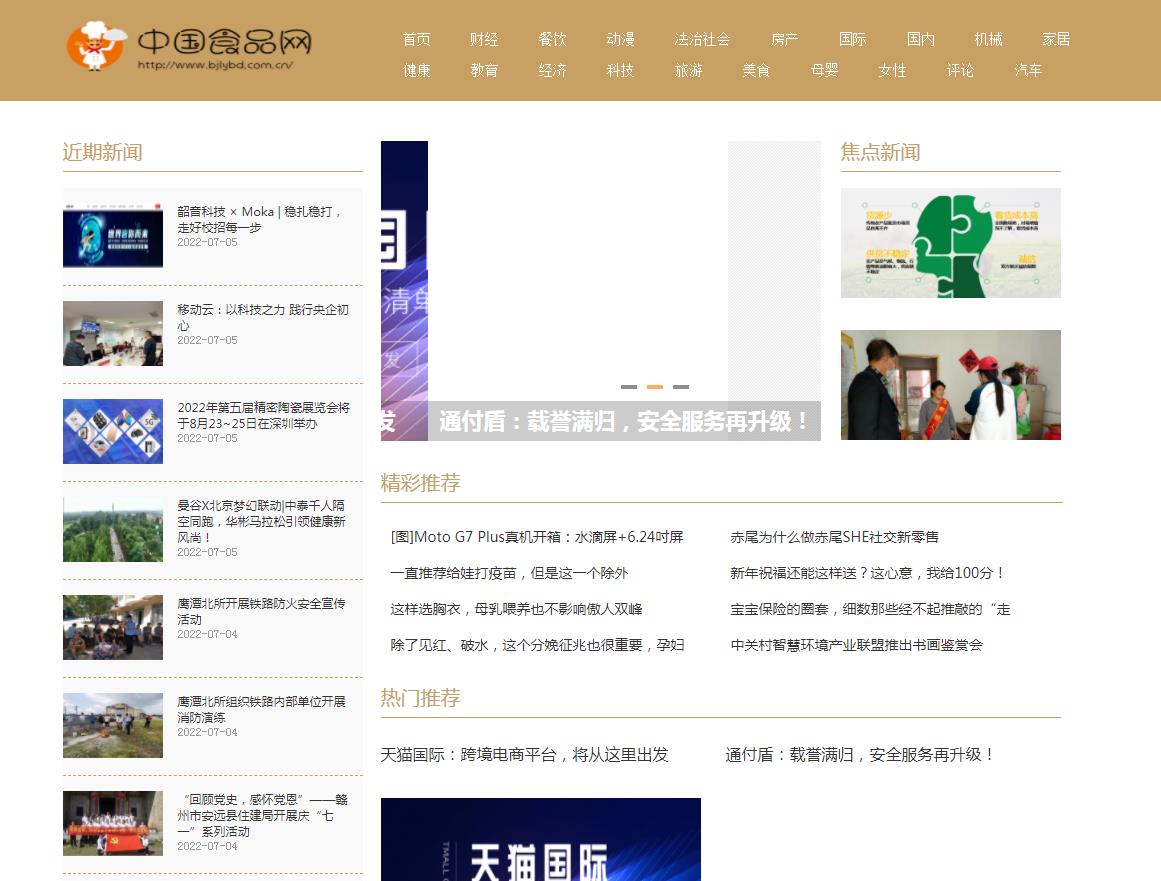
Task: Read 曼谷X北京梦幻联动 article
Action: point(261,521)
